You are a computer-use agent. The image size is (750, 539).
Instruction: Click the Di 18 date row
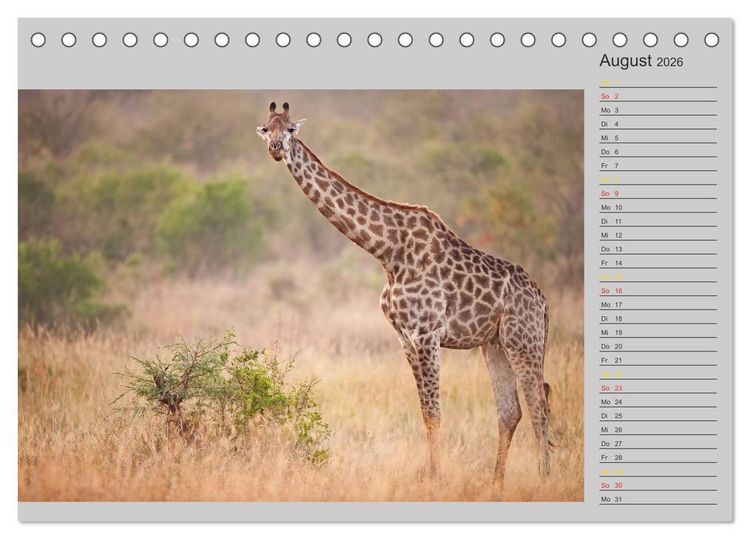point(658,318)
